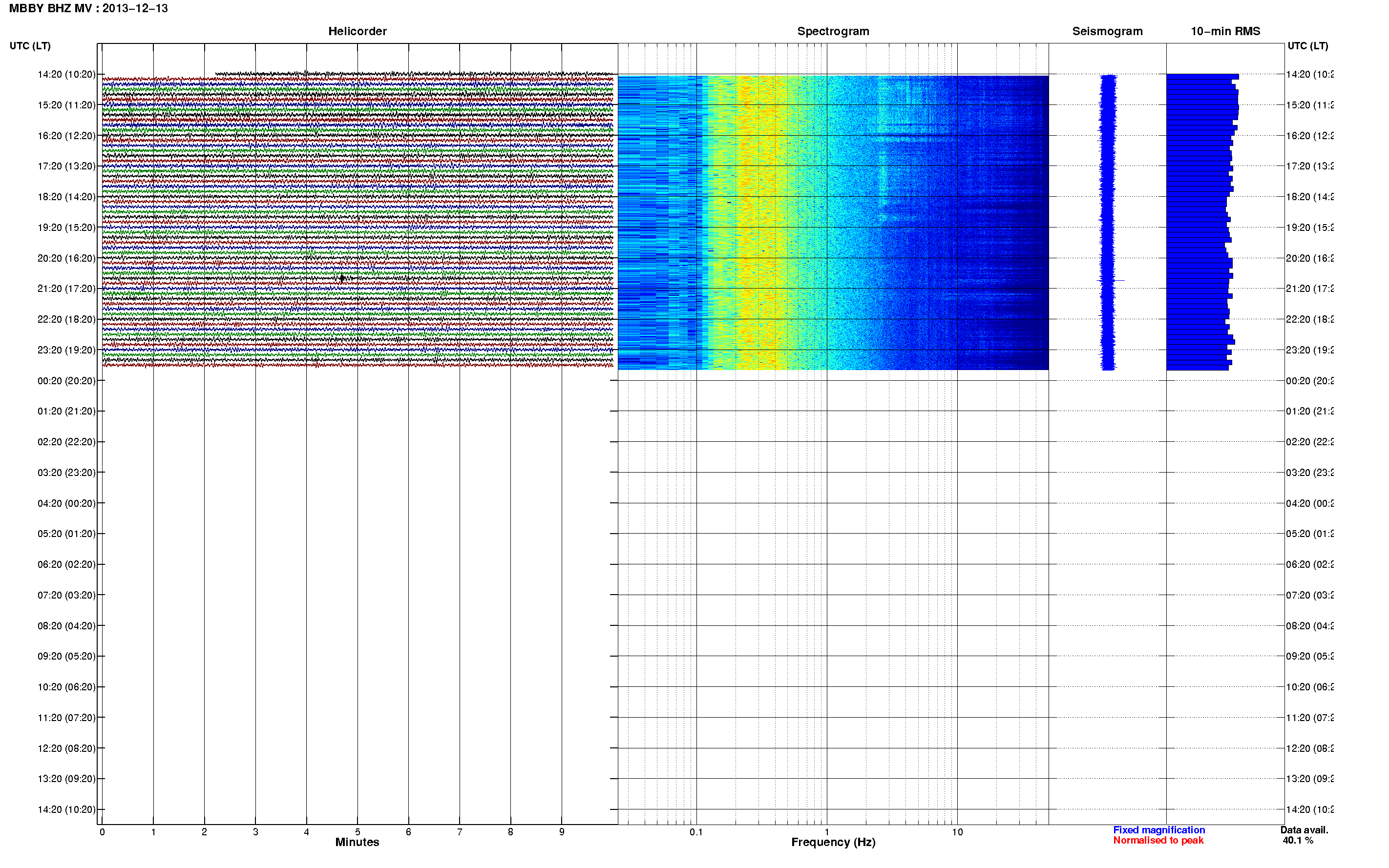Click the '0.1' tick on the Frequency axis
1389x868 pixels.
(696, 832)
